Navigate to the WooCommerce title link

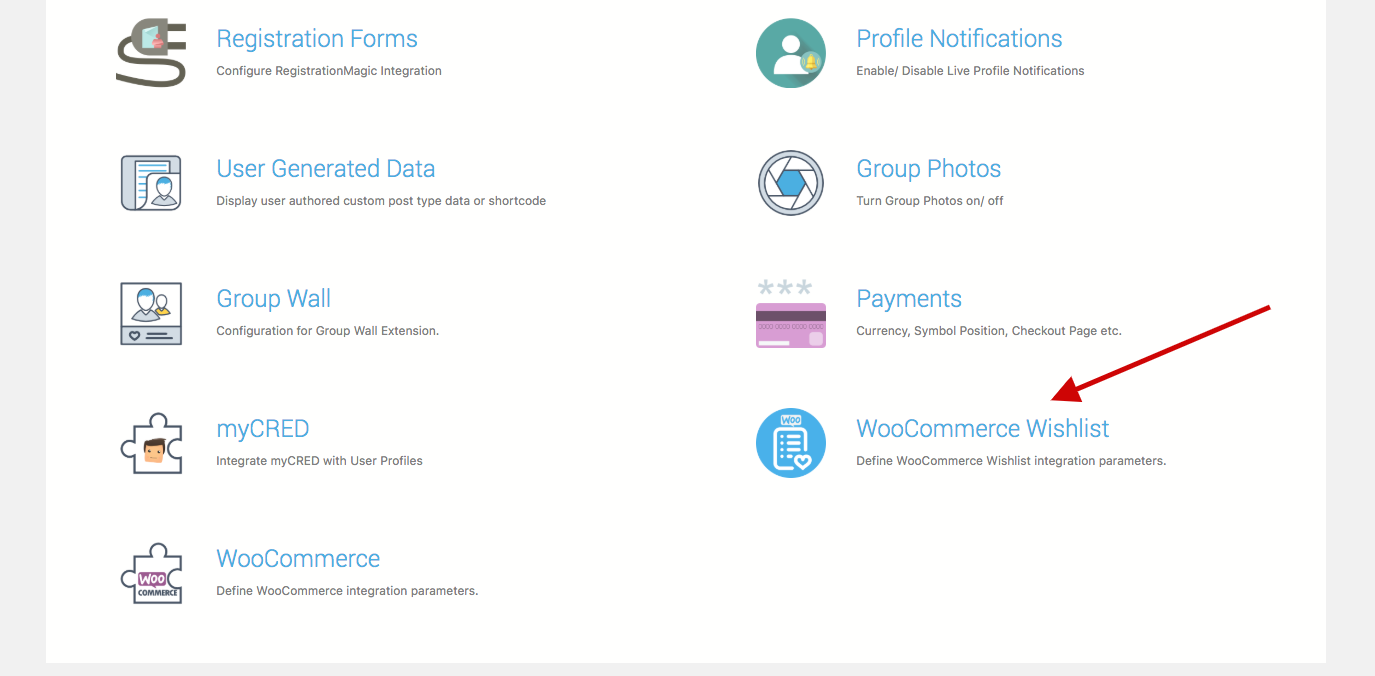[298, 559]
